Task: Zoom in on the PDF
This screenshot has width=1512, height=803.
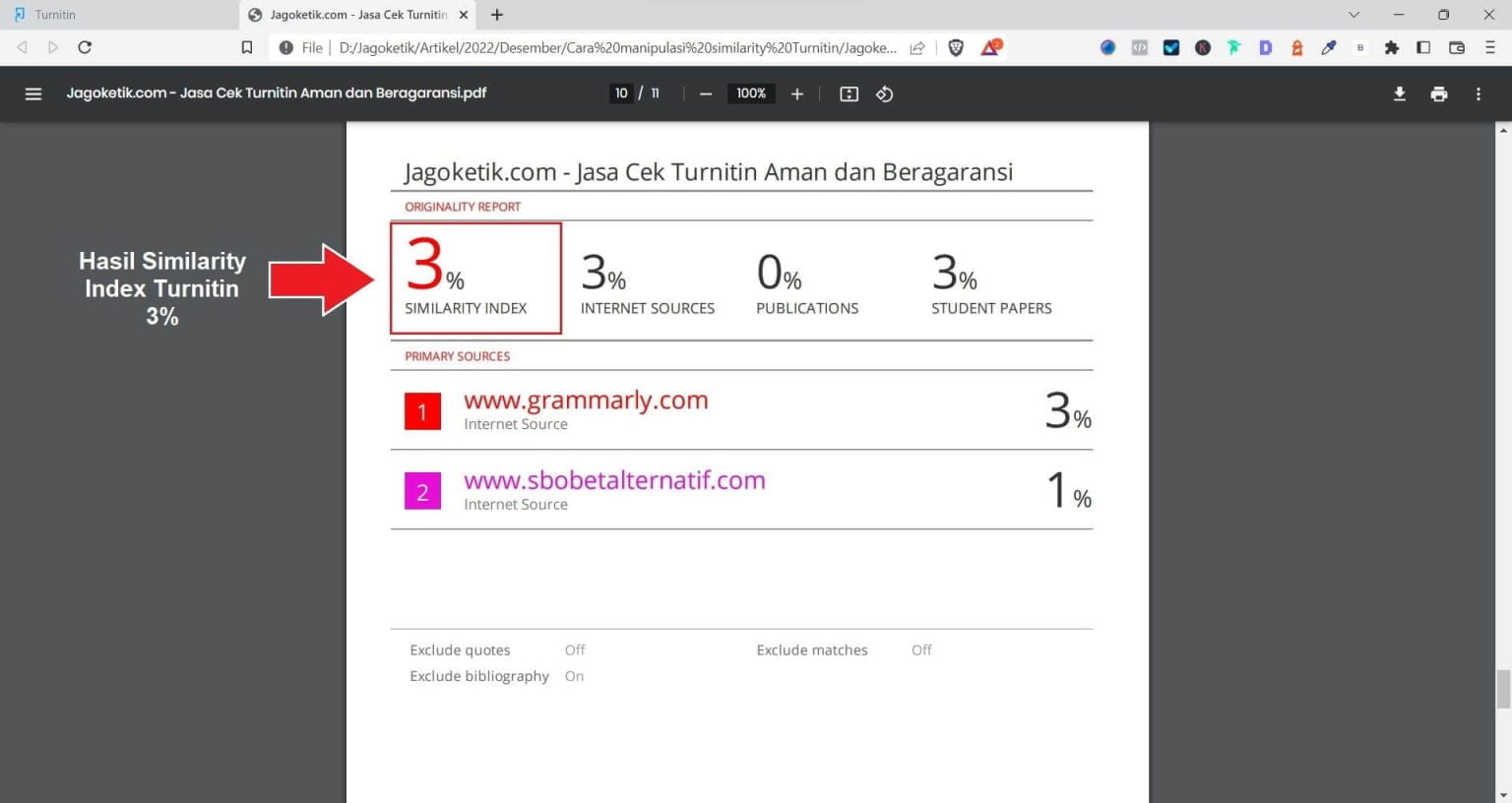Action: point(797,93)
